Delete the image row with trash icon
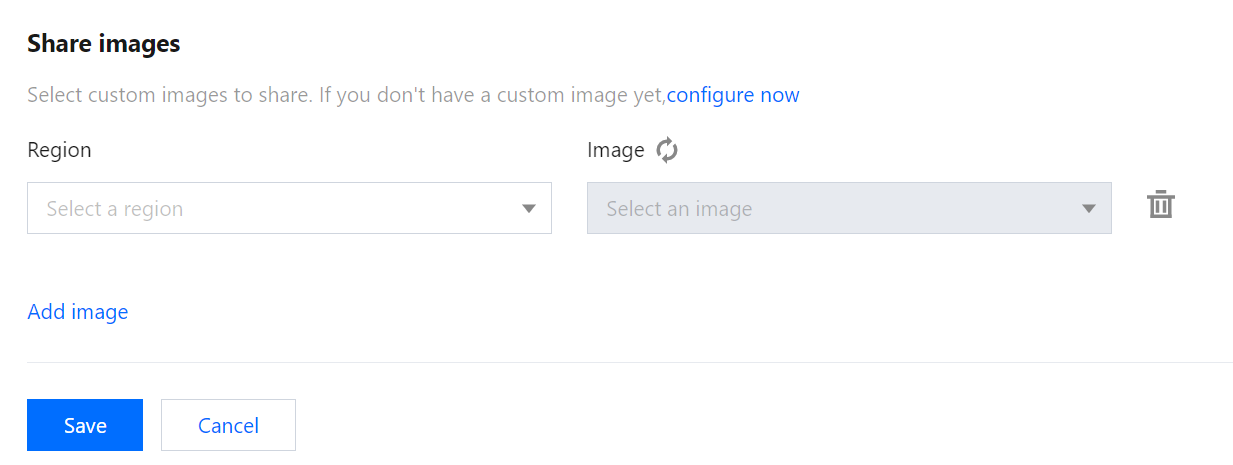Viewport: 1233px width, 465px height. point(1160,206)
